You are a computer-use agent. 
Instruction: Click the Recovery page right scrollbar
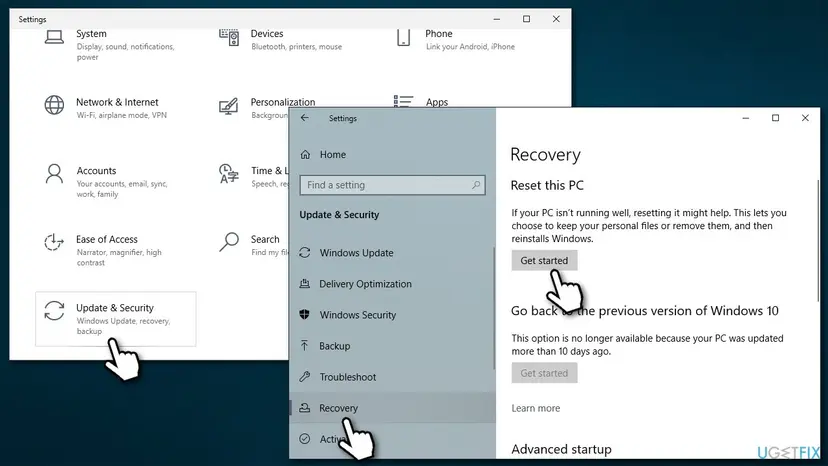coord(818,240)
